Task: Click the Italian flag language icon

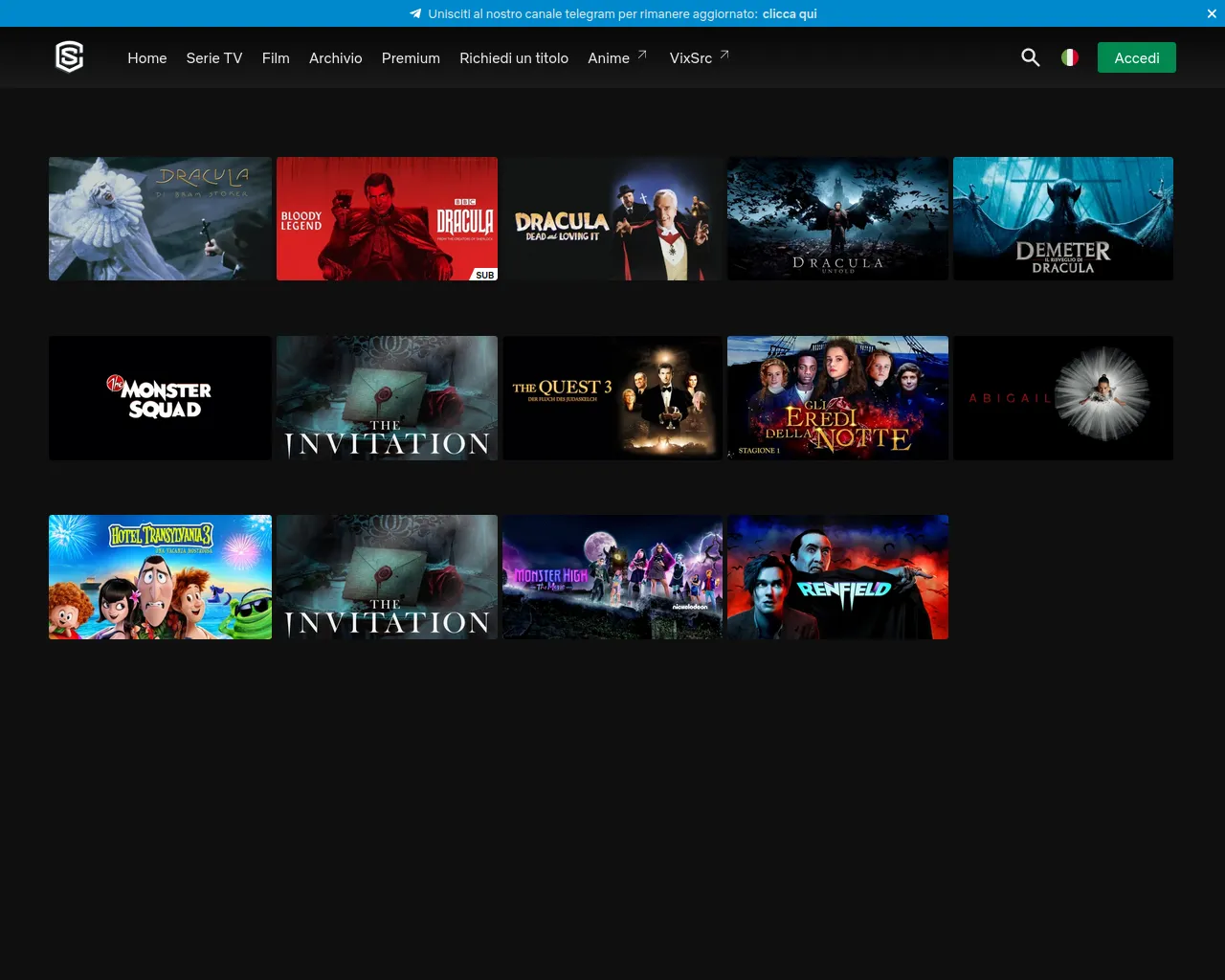Action: [1070, 57]
